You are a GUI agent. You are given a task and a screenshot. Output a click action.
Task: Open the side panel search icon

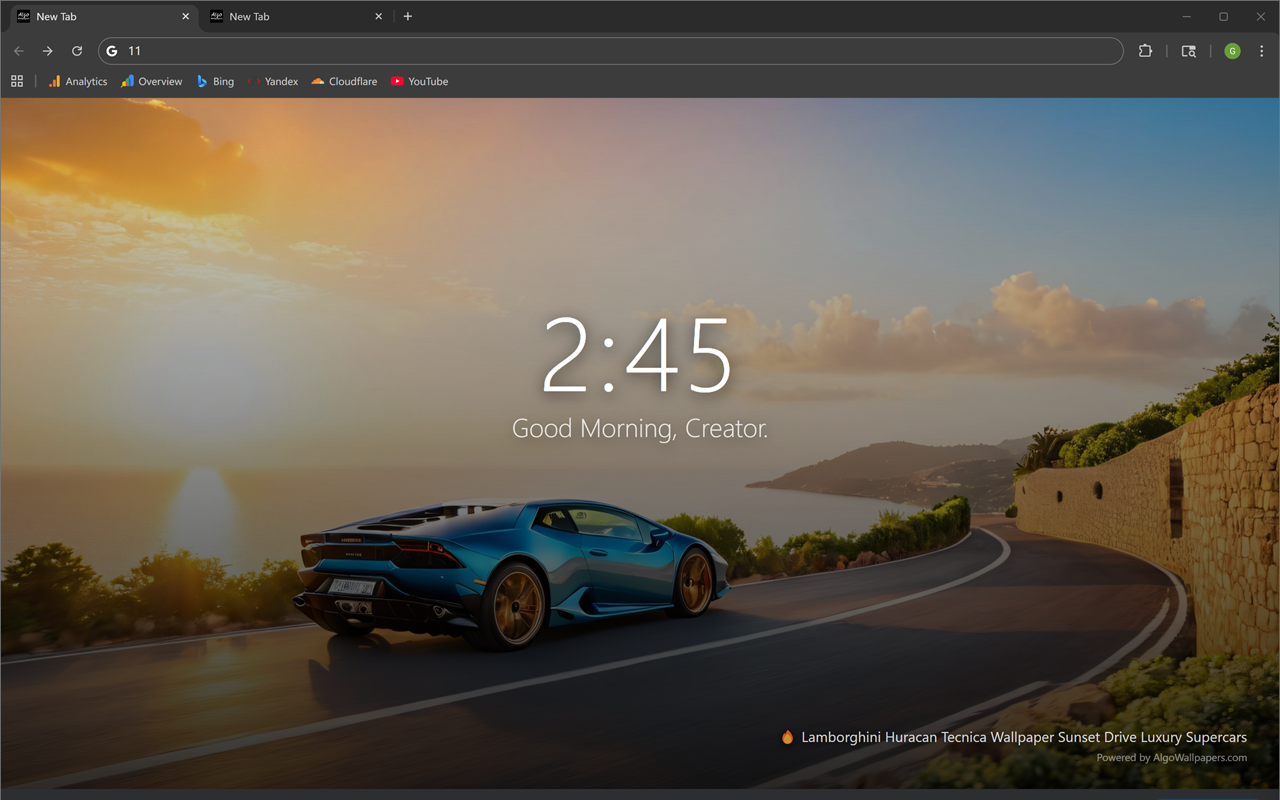[x=1188, y=51]
